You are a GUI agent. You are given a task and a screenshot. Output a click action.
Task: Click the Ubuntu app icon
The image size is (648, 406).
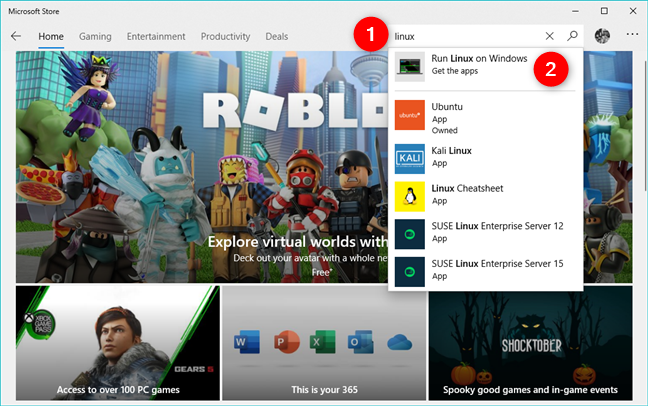pyautogui.click(x=410, y=115)
